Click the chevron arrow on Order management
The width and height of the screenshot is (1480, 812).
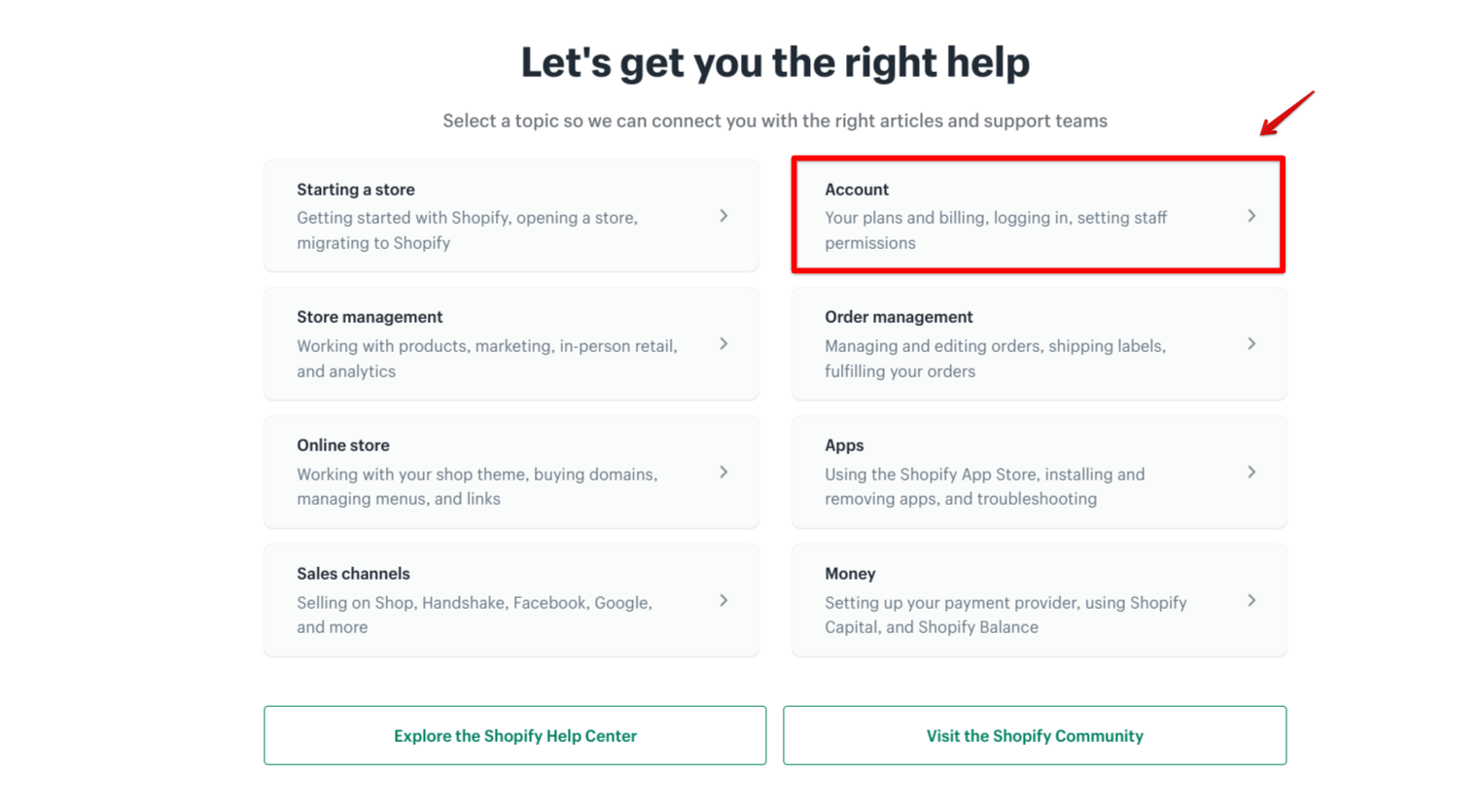coord(1251,344)
